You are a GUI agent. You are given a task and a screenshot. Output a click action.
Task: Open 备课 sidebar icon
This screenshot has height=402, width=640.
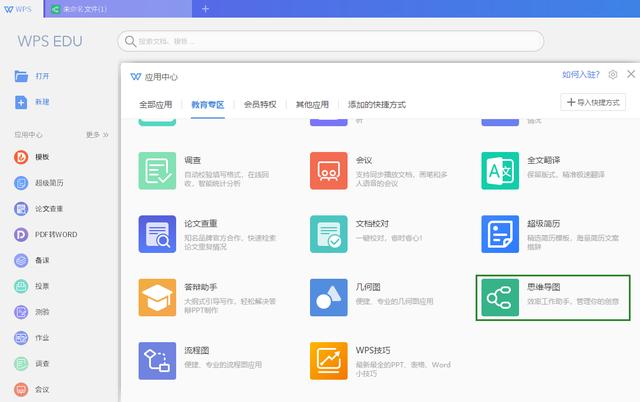[x=21, y=260]
